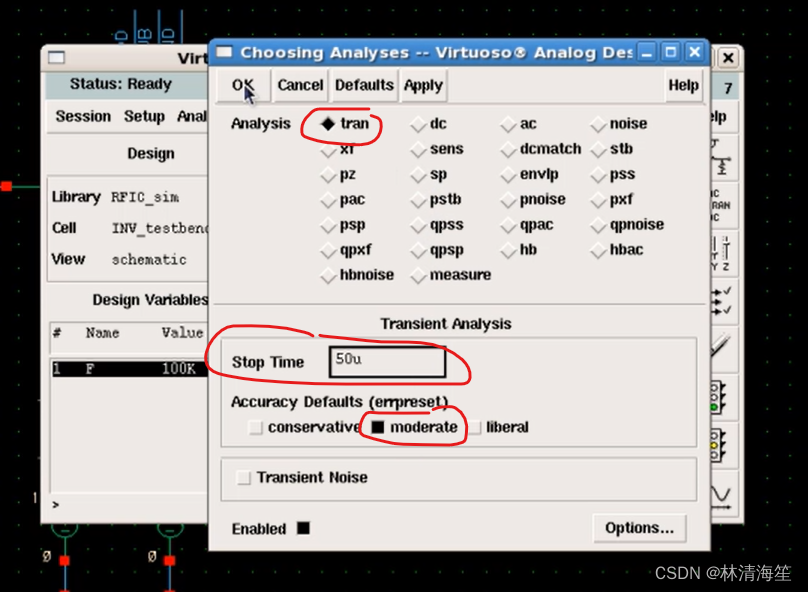Select the tran analysis radio button

tap(328, 124)
